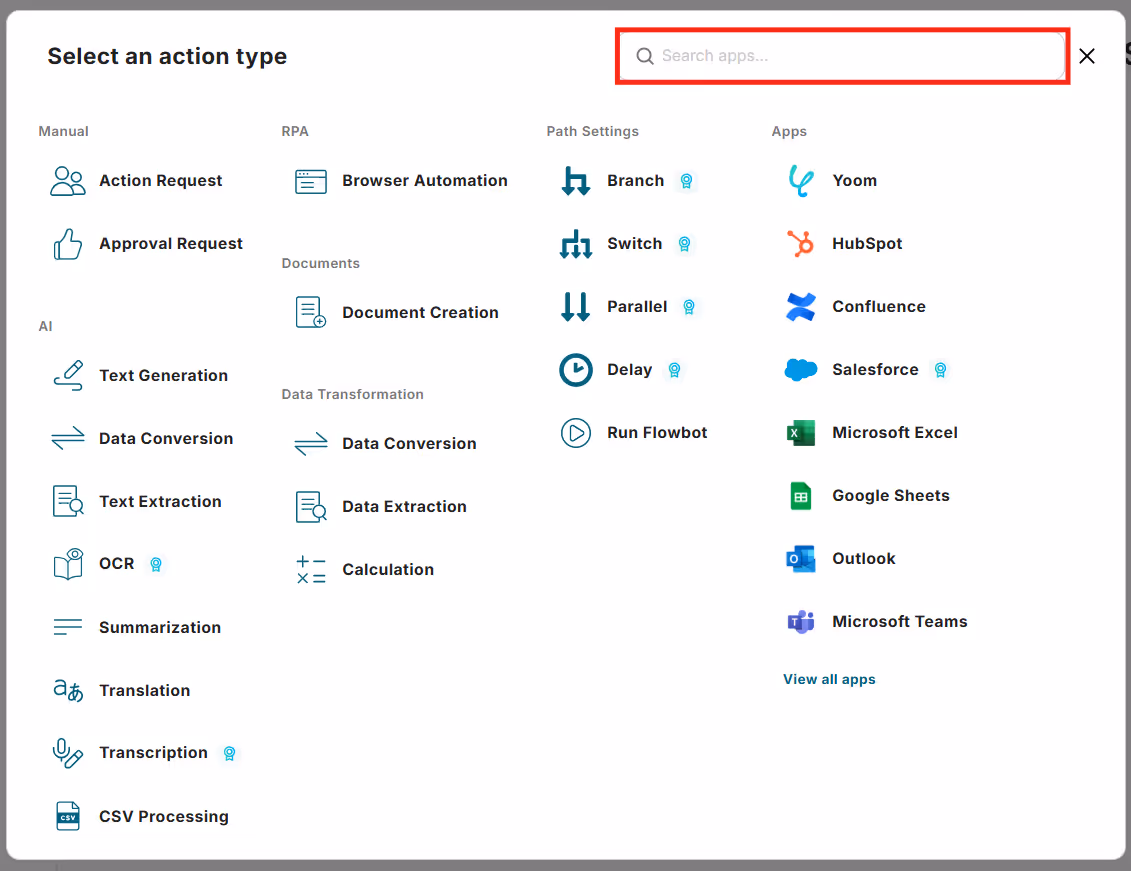The height and width of the screenshot is (871, 1131).
Task: Pick the Confluence label
Action: [x=879, y=306]
